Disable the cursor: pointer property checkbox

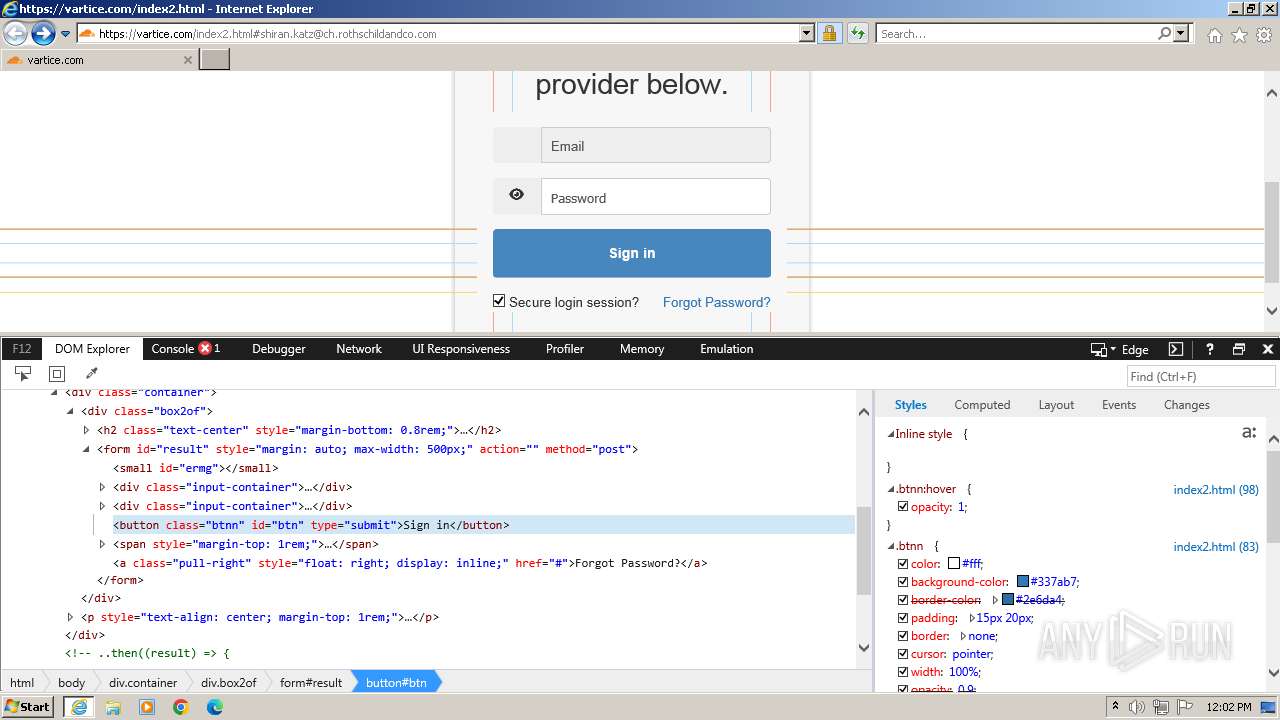[903, 654]
